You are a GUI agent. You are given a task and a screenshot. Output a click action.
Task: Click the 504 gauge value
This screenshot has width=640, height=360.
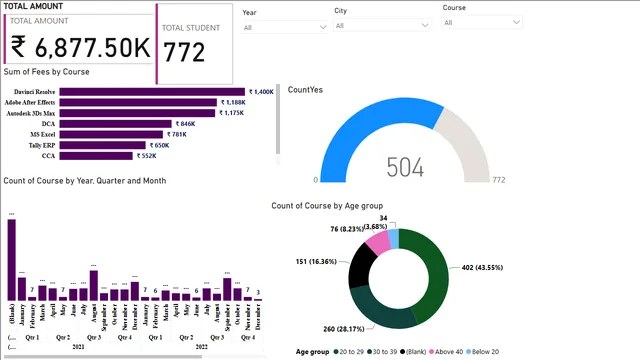click(x=405, y=167)
